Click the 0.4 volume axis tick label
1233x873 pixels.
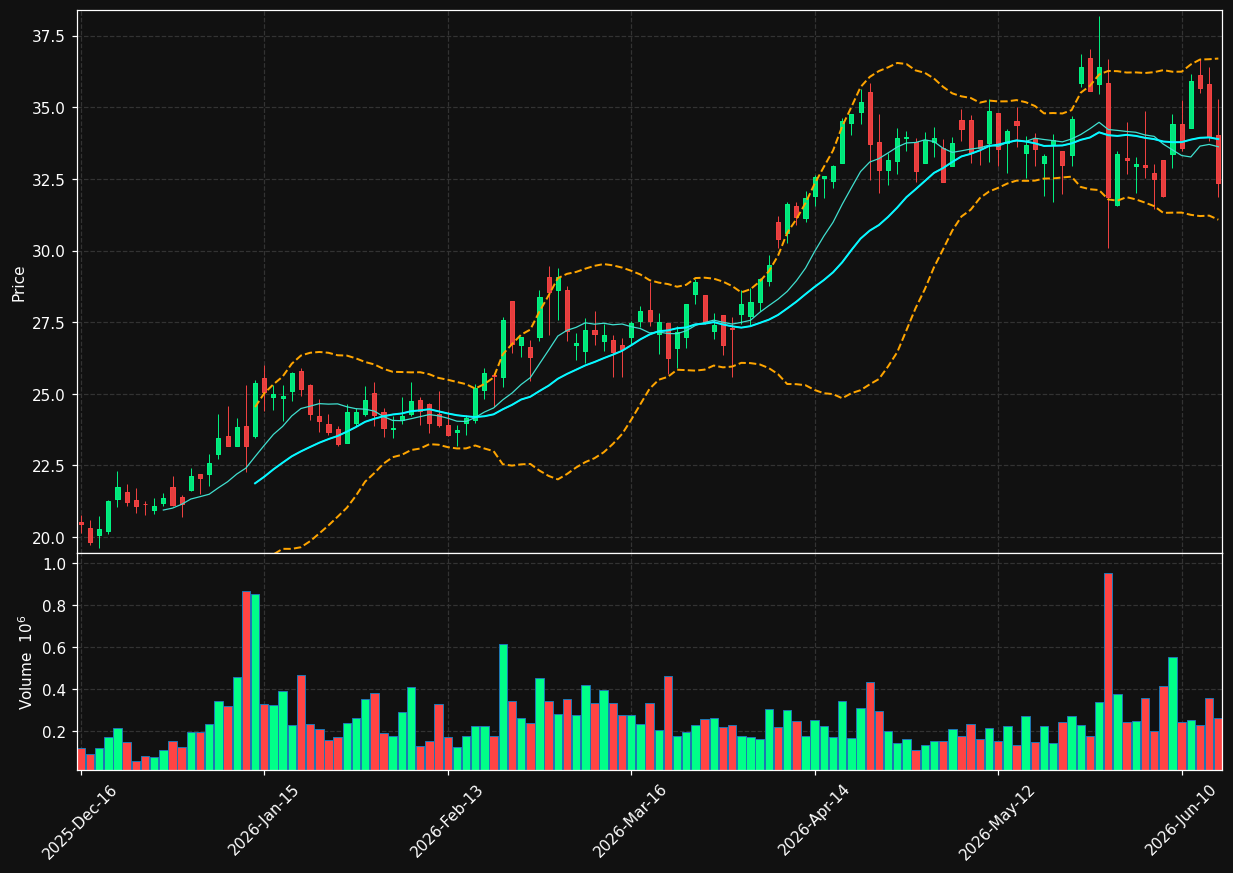click(x=54, y=690)
